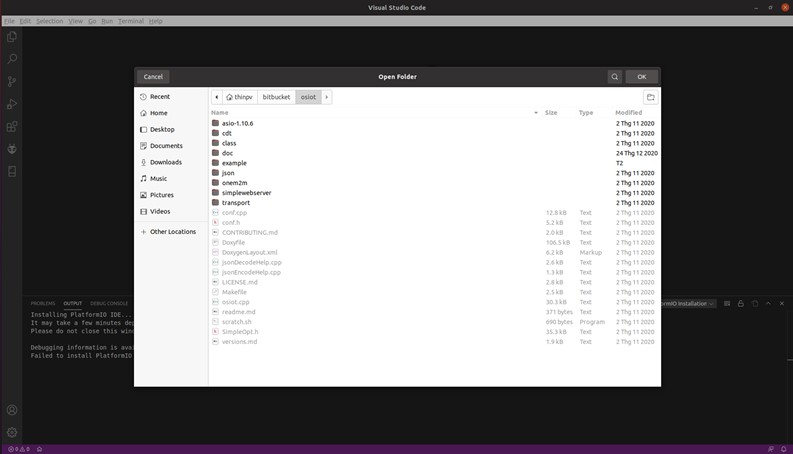
Task: Click the PlatformIO Home icon in status bar
Action: [39, 449]
